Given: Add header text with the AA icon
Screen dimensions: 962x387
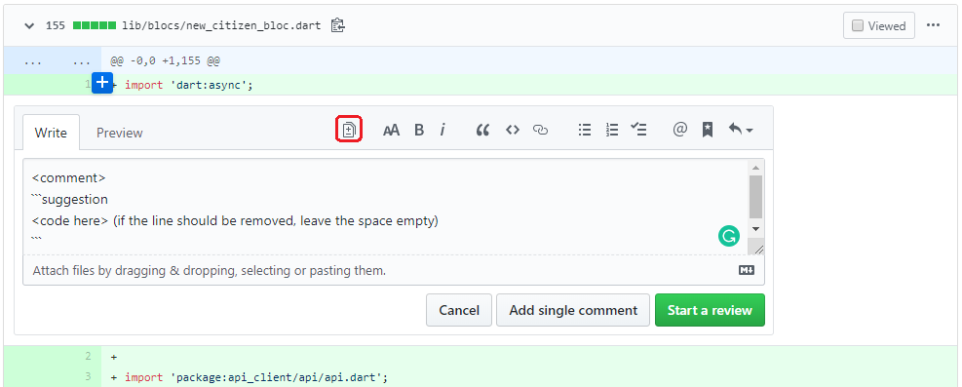Looking at the screenshot, I should 391,130.
